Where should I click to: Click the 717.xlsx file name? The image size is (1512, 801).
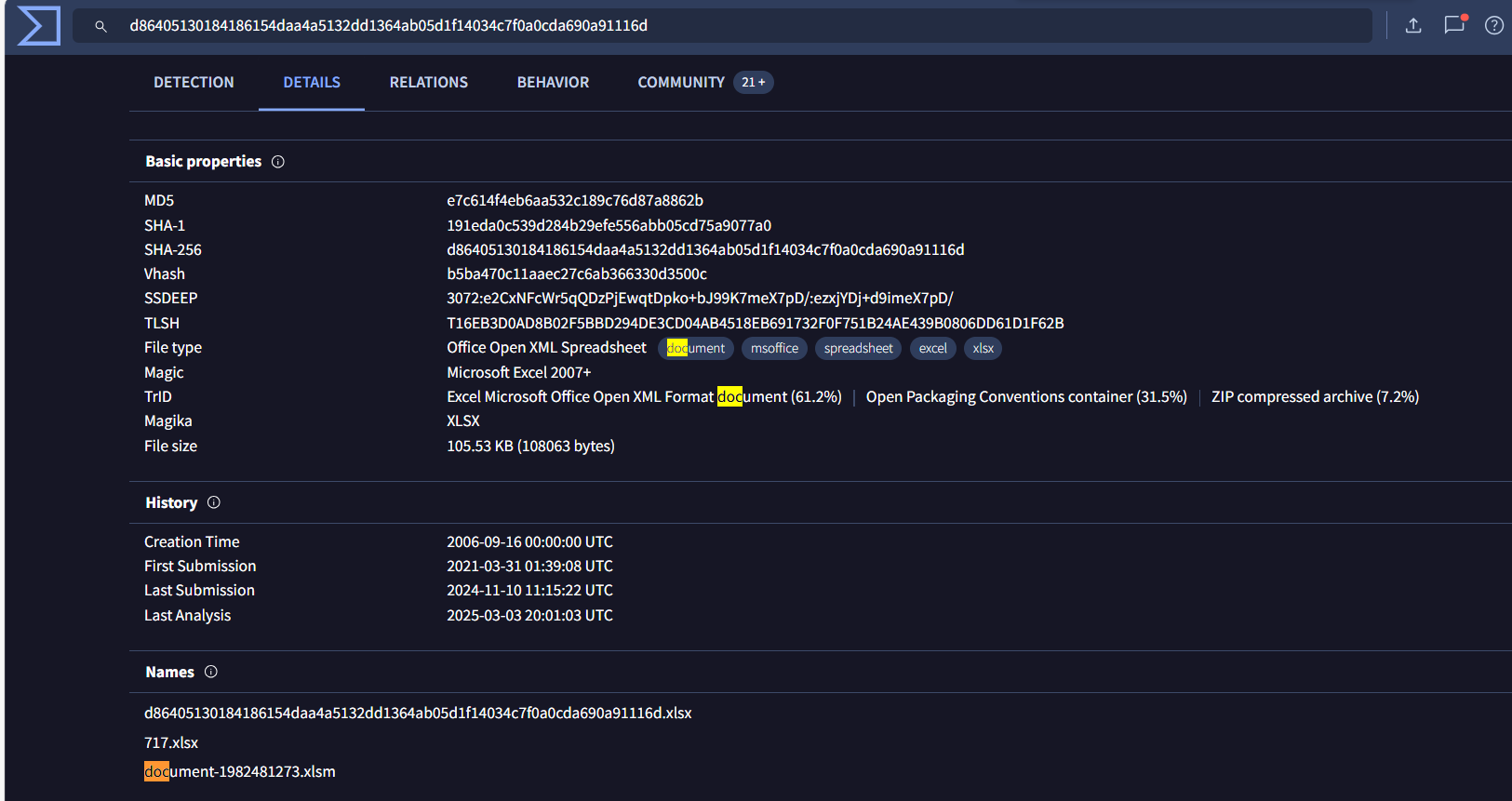pos(171,742)
